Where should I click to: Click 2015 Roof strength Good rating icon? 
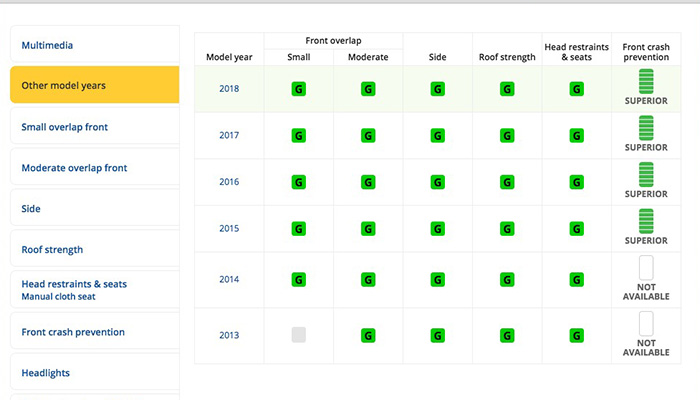pyautogui.click(x=507, y=229)
